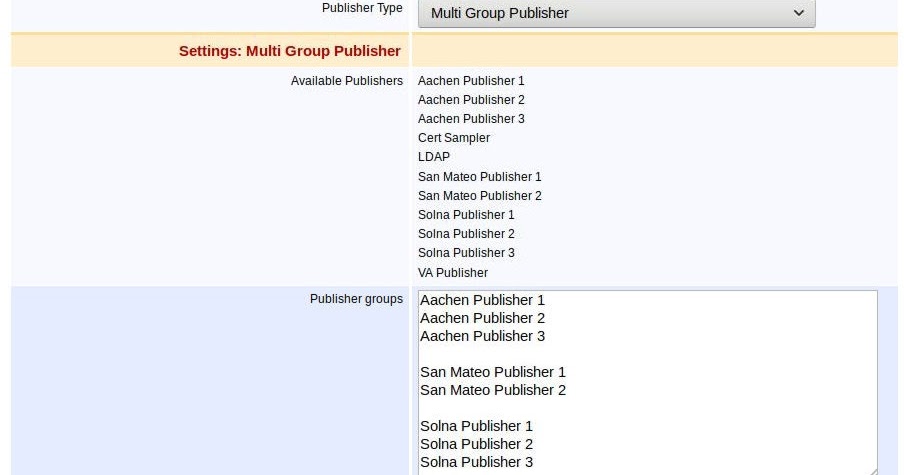Place cursor on 'Aachen Publisher 1' line in textarea
Screen dimensions: 904x475
(482, 300)
